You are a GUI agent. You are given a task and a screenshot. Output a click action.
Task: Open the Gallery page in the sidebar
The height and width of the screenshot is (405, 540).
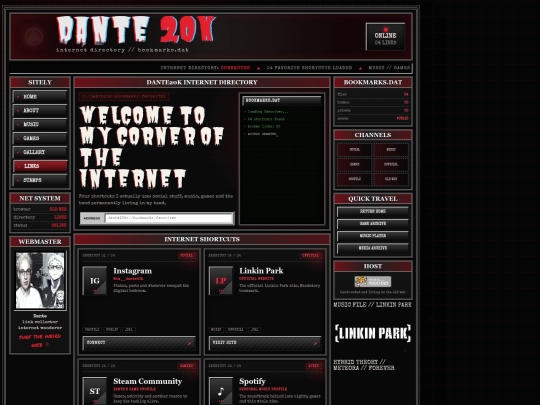[x=40, y=152]
